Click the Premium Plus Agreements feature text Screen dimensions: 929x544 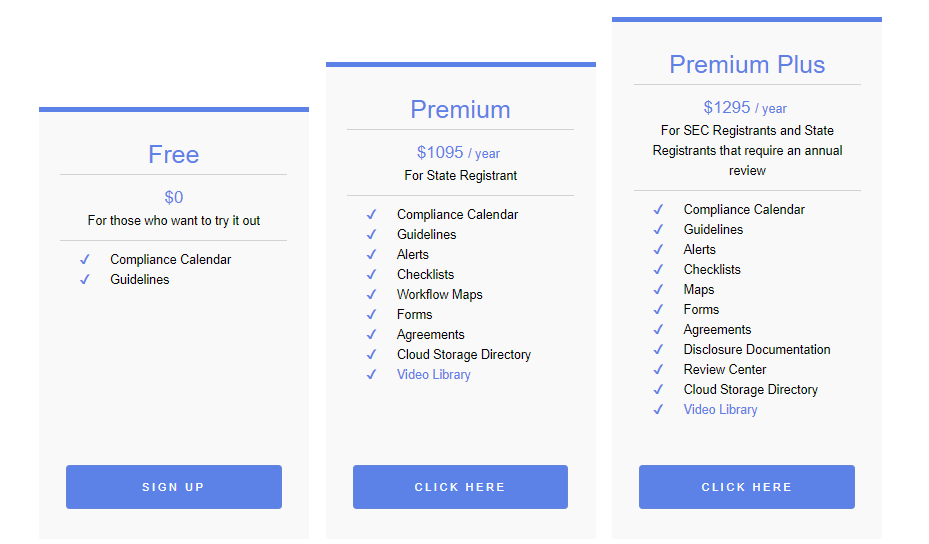click(717, 329)
